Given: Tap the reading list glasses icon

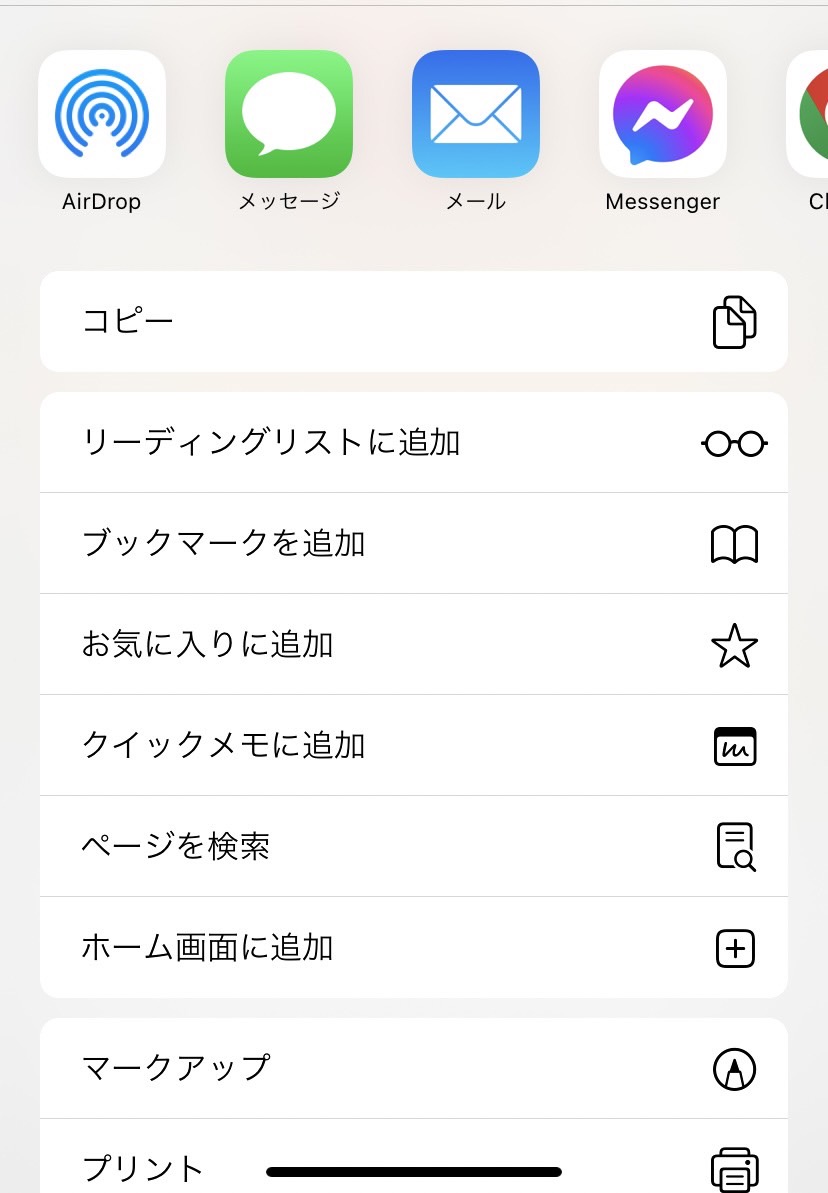Looking at the screenshot, I should (x=734, y=443).
